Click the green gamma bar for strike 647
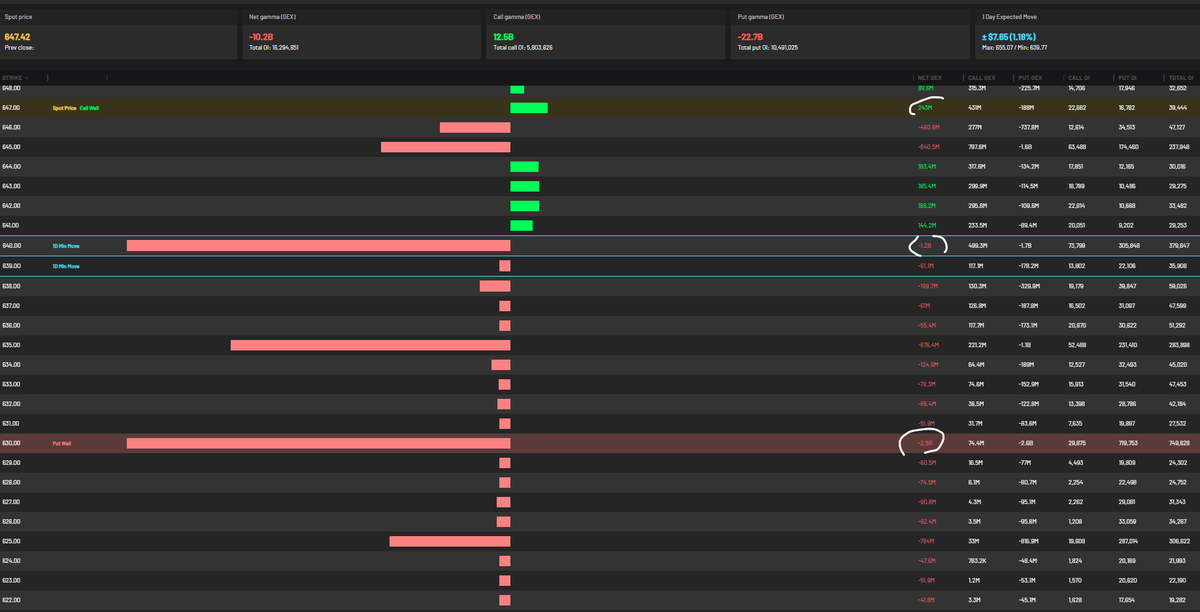The height and width of the screenshot is (612, 1200). point(529,108)
